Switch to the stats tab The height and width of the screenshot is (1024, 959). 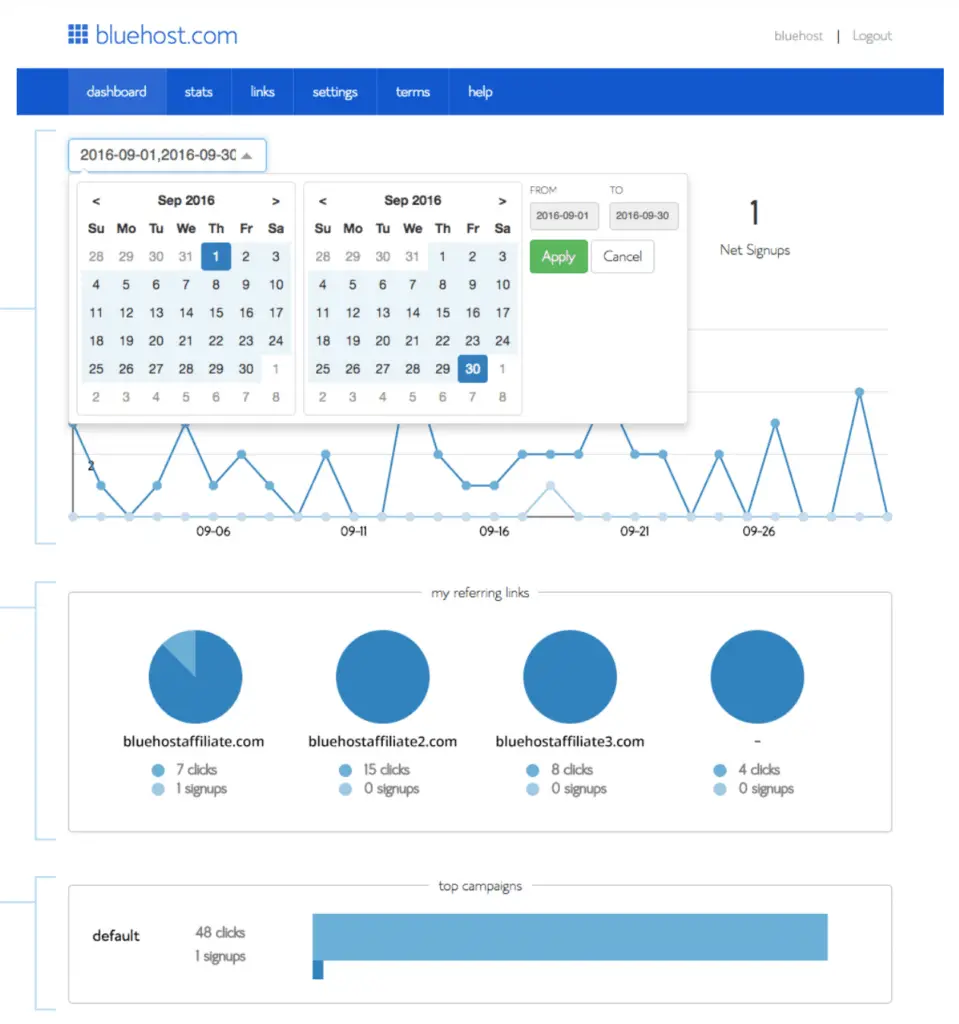(x=199, y=91)
